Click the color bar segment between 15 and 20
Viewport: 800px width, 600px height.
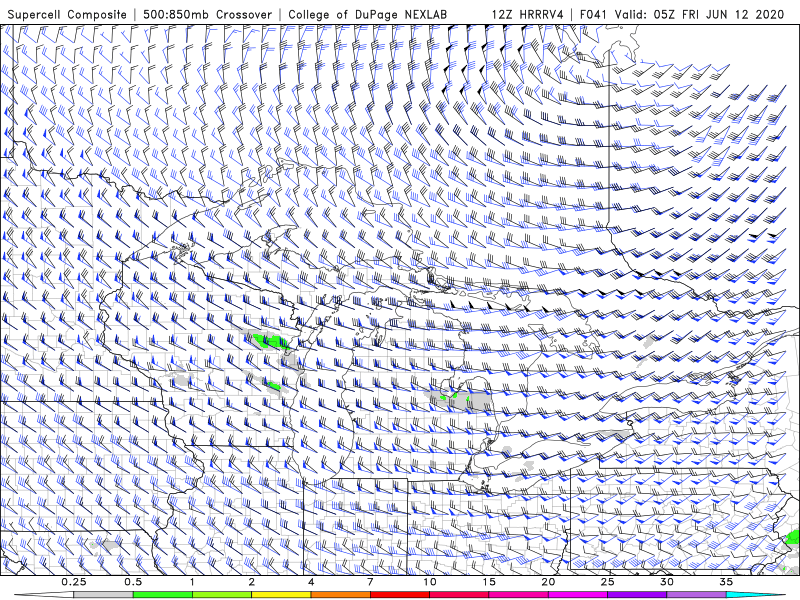tap(518, 595)
